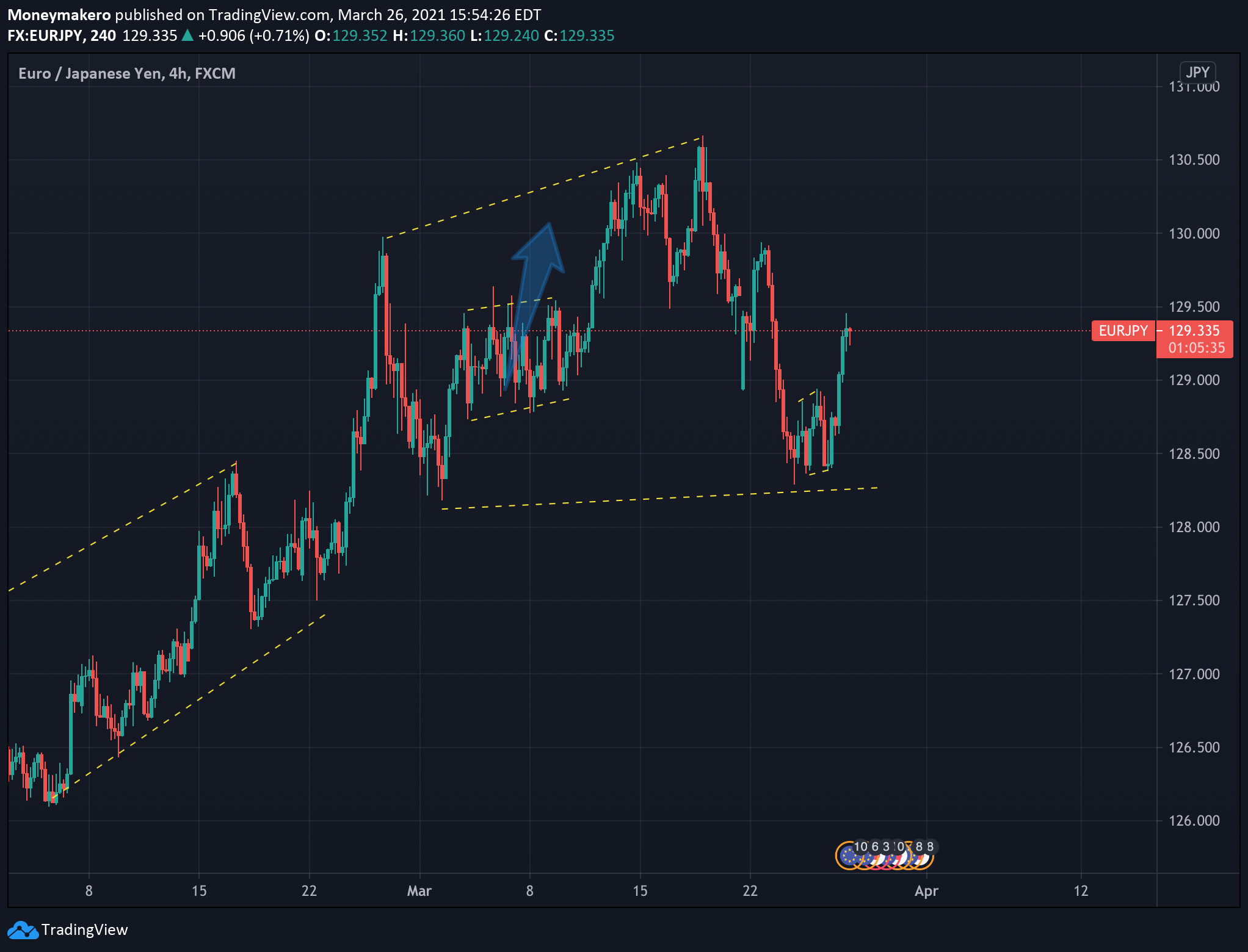1248x952 pixels.
Task: Click the 127.500 price axis label
Action: click(1194, 600)
